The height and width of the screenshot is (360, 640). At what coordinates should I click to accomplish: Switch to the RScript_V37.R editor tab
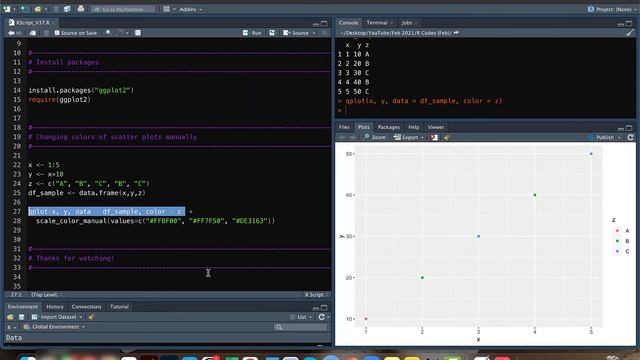(32, 22)
